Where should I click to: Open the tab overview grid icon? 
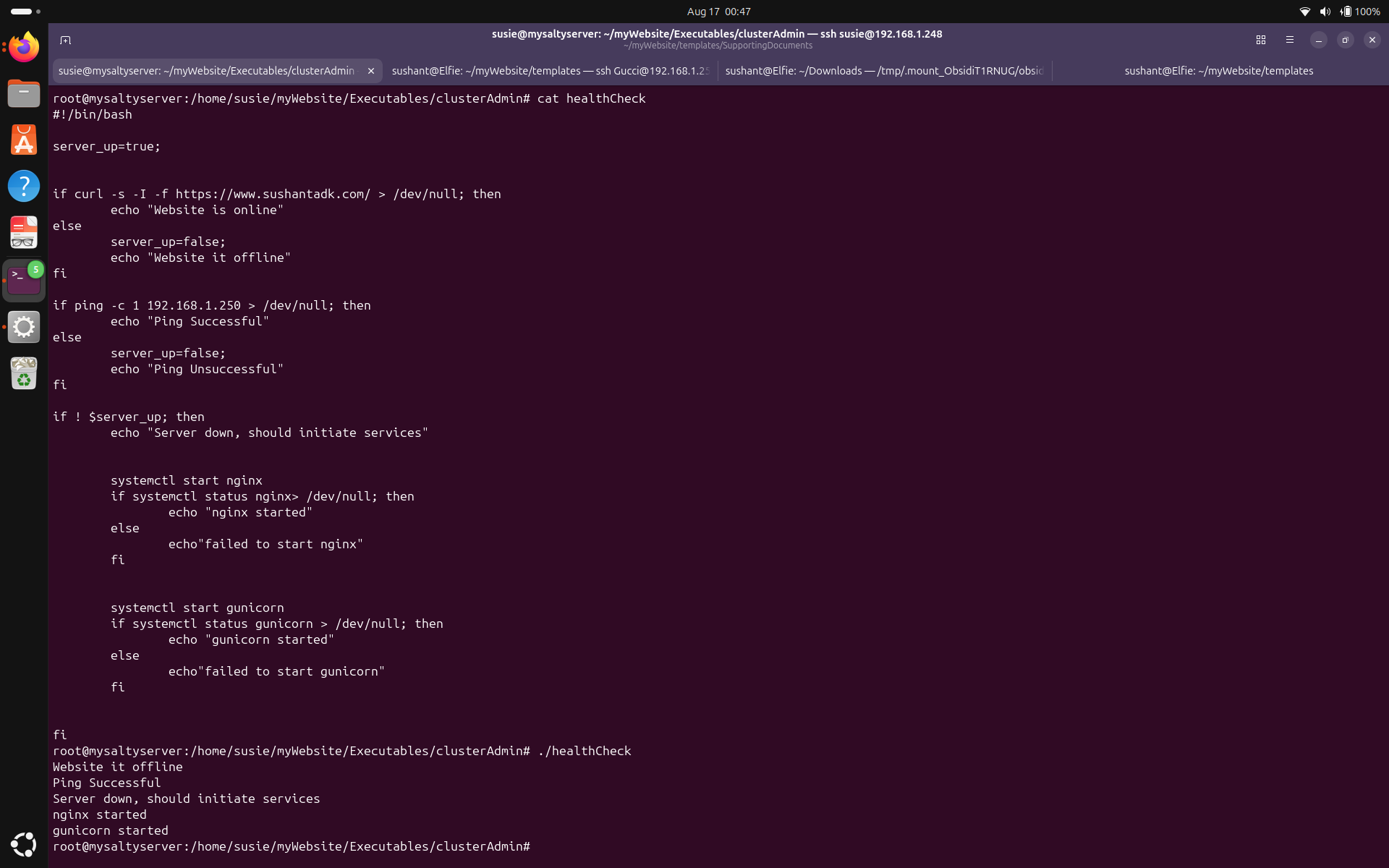tap(1261, 40)
